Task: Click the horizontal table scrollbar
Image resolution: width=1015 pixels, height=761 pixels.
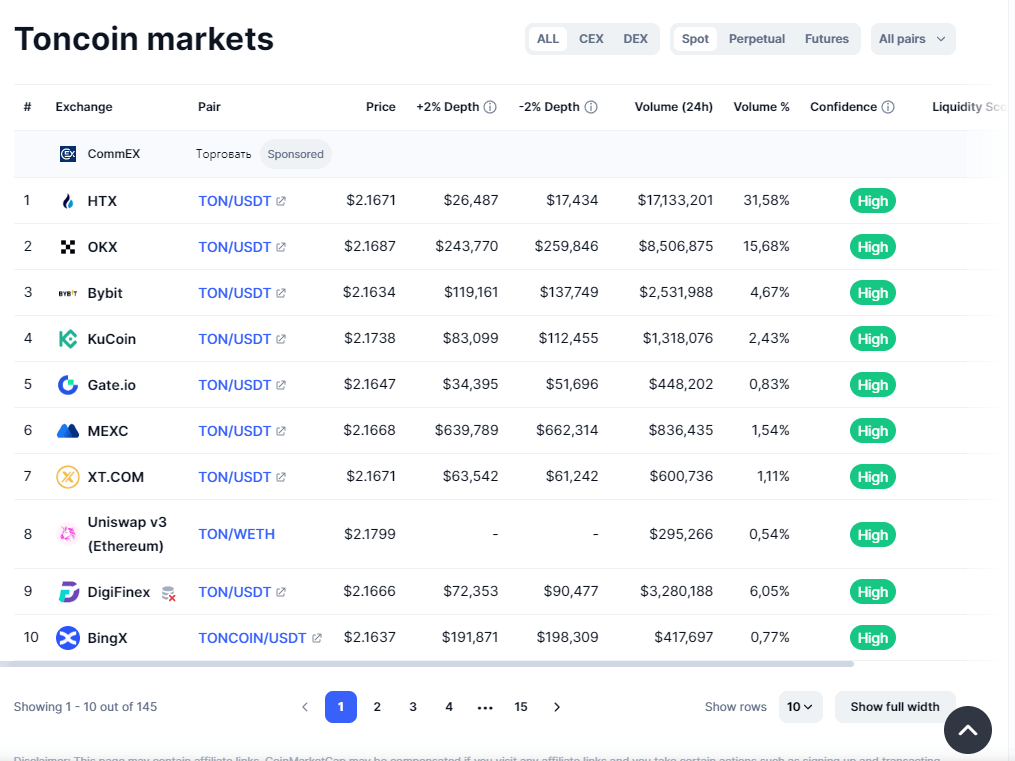Action: pyautogui.click(x=427, y=663)
